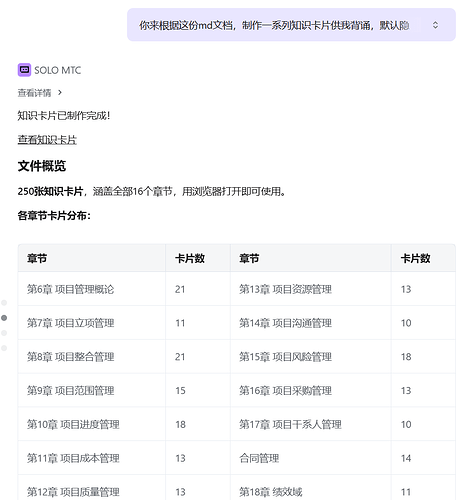Open the 查看知识卡片 link
Screen dimensions: 470x500
(x=47, y=140)
